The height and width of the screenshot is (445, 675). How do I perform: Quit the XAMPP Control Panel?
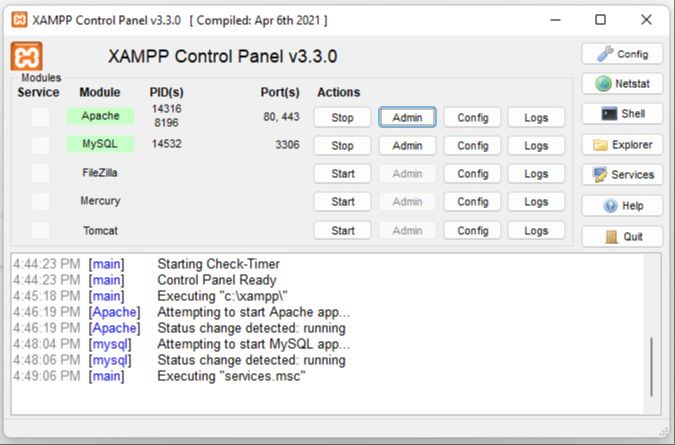[x=622, y=236]
